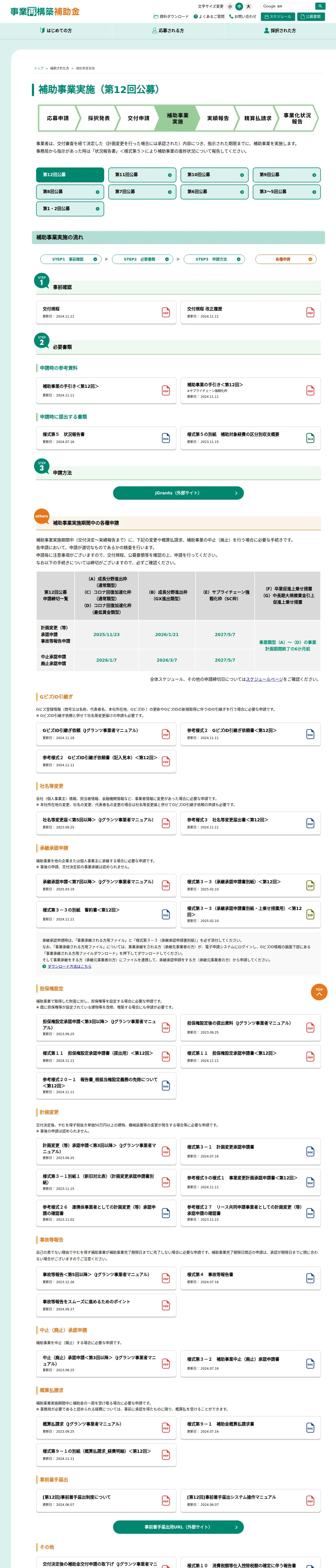
Task: Go to 事業化状況報告 step tab
Action: coord(297,118)
